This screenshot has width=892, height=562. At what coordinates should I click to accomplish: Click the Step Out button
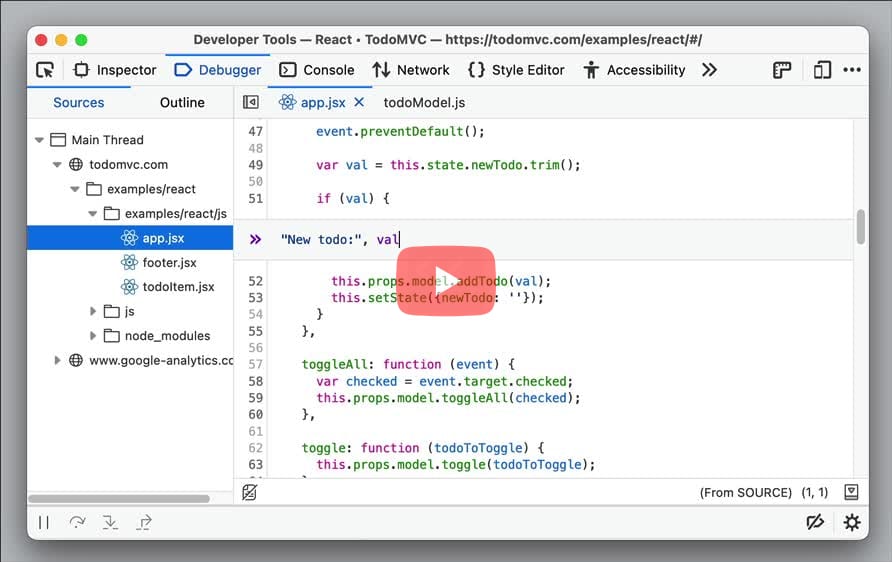[x=144, y=522]
